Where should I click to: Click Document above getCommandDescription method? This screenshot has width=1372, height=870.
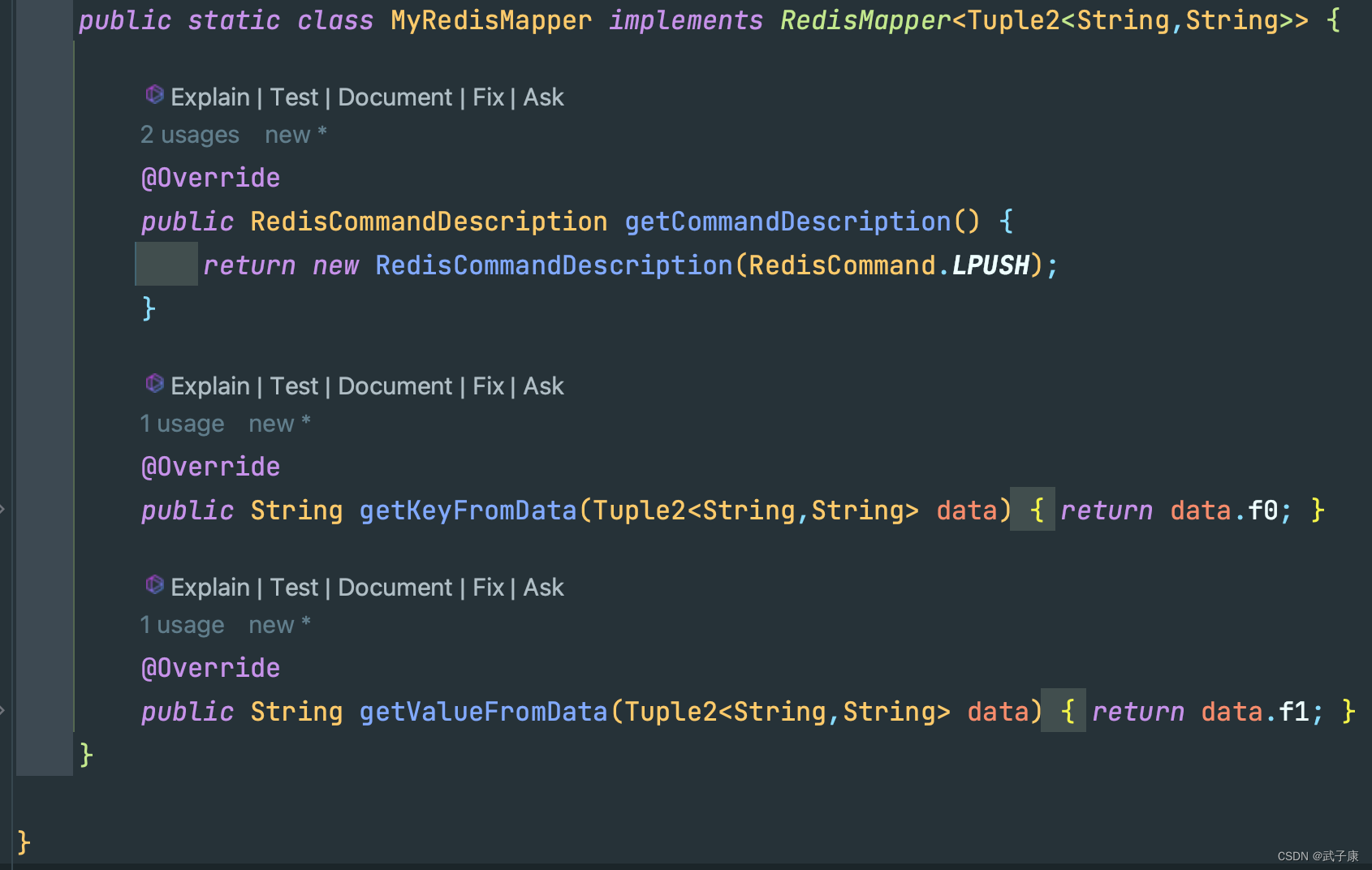click(395, 97)
